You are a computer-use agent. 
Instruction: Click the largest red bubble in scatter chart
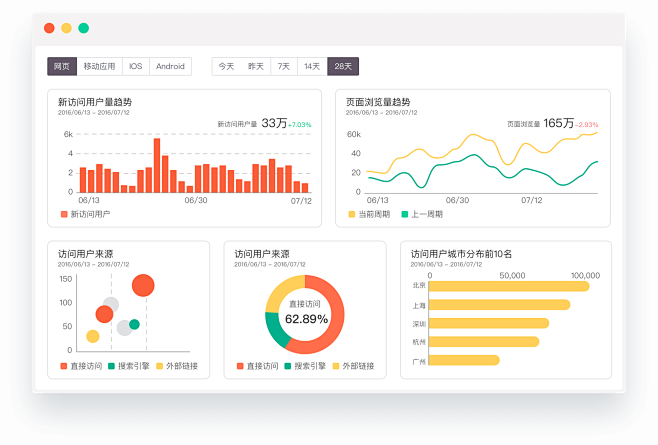click(143, 285)
